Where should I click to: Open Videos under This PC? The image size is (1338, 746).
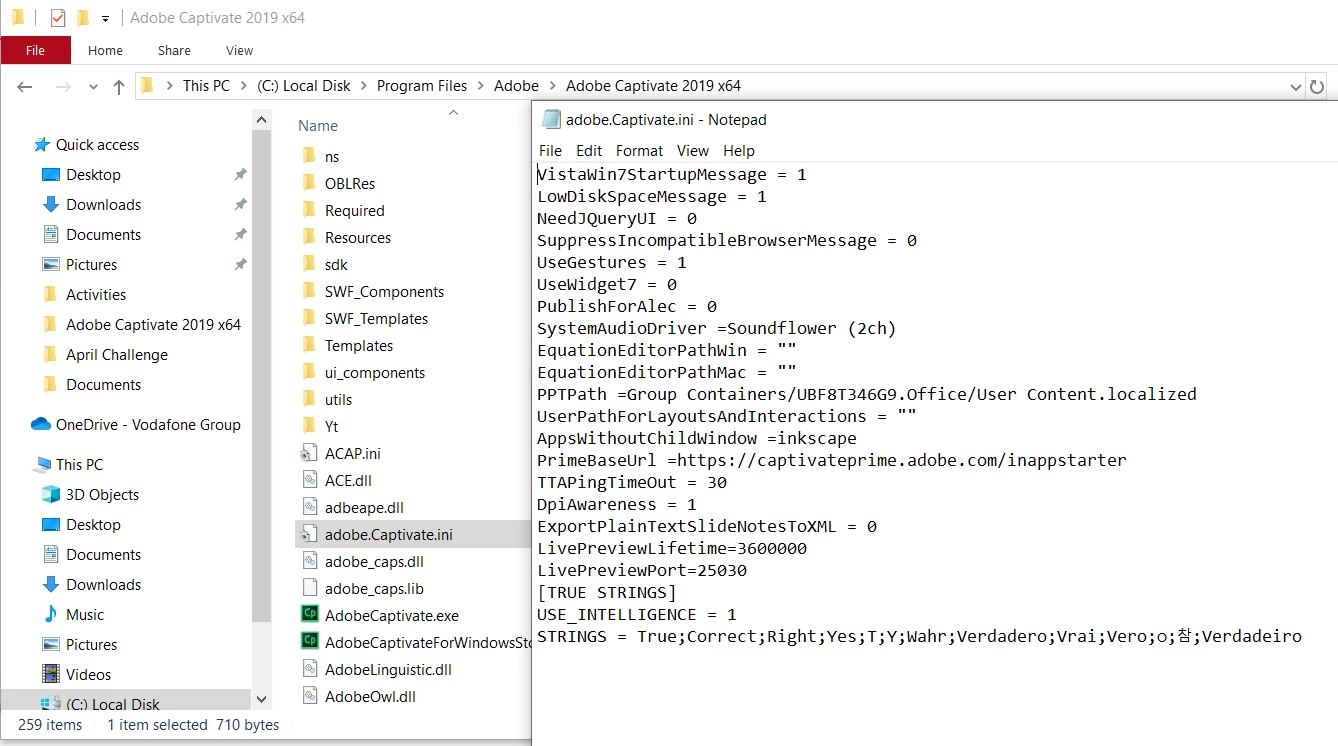(x=88, y=675)
